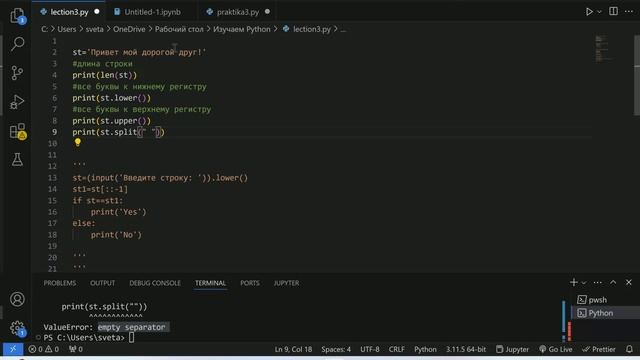The height and width of the screenshot is (360, 640).
Task: Start Go Live server
Action: click(x=556, y=349)
